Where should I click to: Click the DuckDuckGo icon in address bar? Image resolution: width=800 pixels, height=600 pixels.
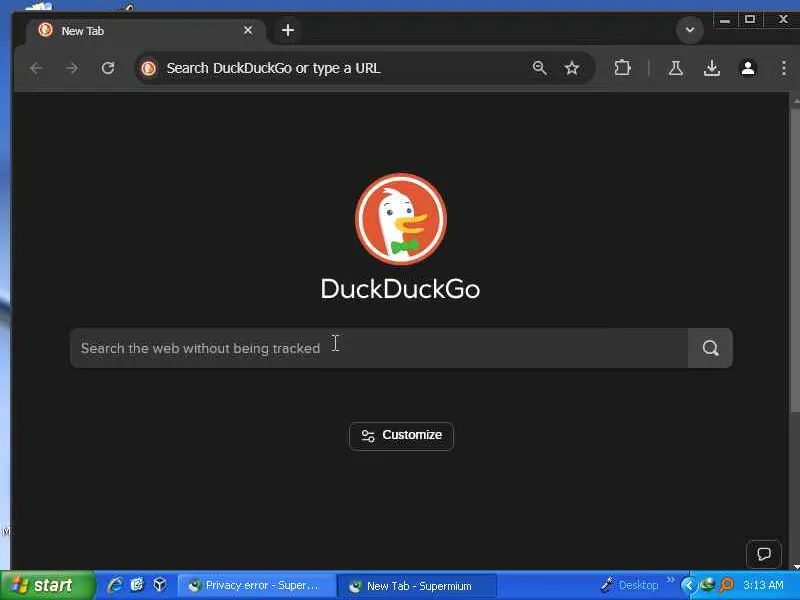coord(148,68)
